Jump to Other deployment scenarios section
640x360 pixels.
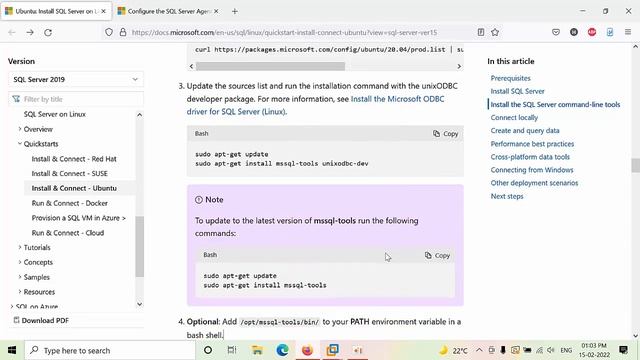pyautogui.click(x=534, y=183)
